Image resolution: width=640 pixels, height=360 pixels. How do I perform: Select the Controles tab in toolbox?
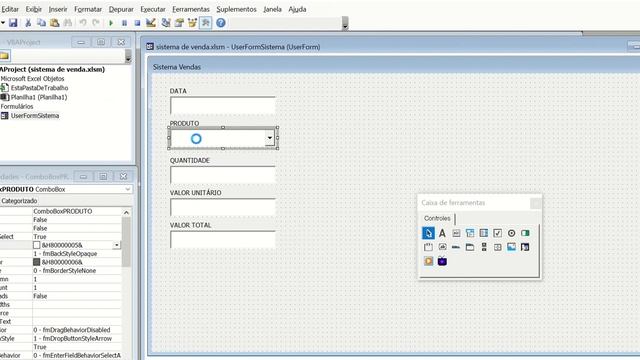point(437,218)
